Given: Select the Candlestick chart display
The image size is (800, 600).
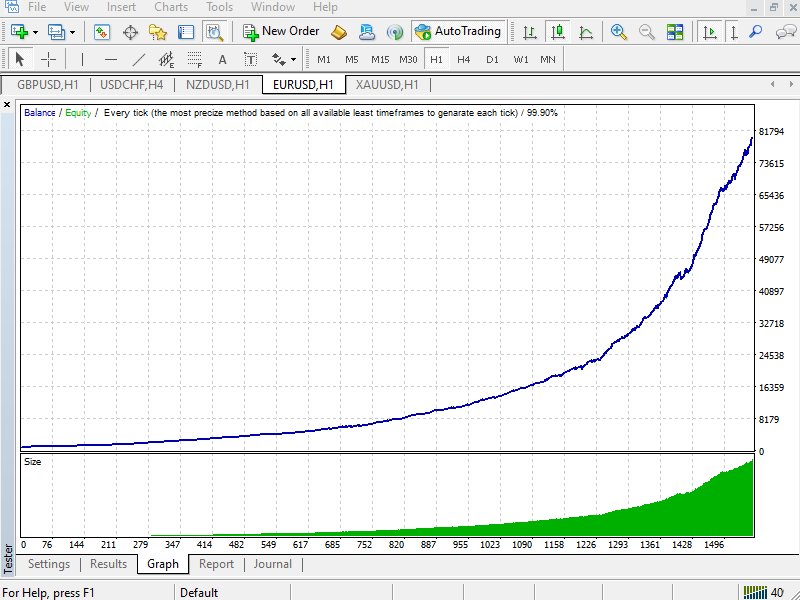Looking at the screenshot, I should tap(557, 31).
